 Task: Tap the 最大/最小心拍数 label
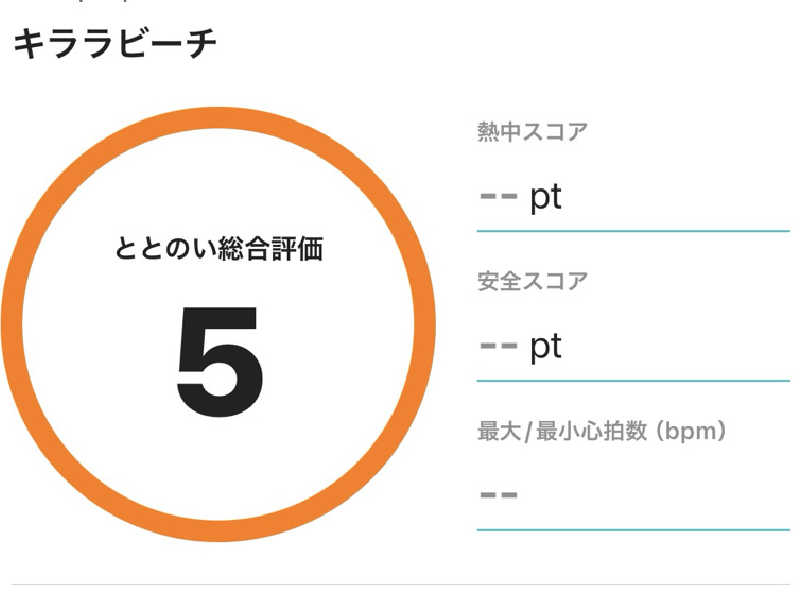pyautogui.click(x=560, y=432)
